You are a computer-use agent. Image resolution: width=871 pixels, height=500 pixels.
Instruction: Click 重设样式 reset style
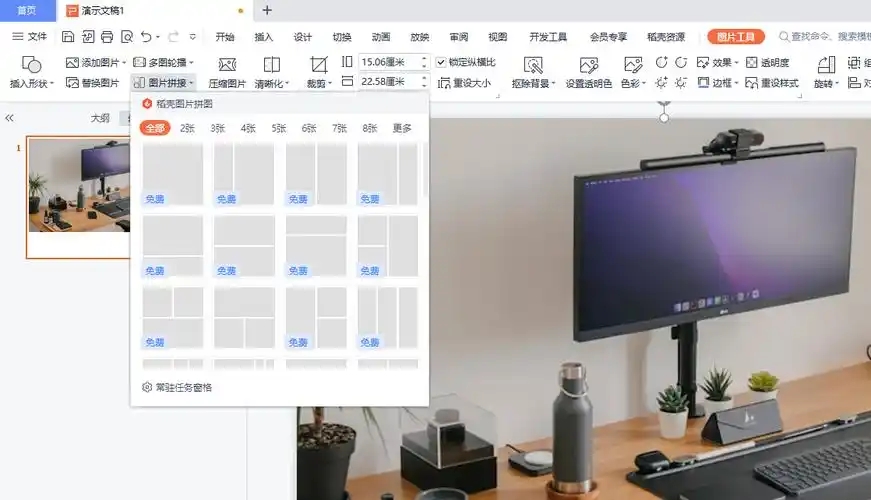[772, 83]
